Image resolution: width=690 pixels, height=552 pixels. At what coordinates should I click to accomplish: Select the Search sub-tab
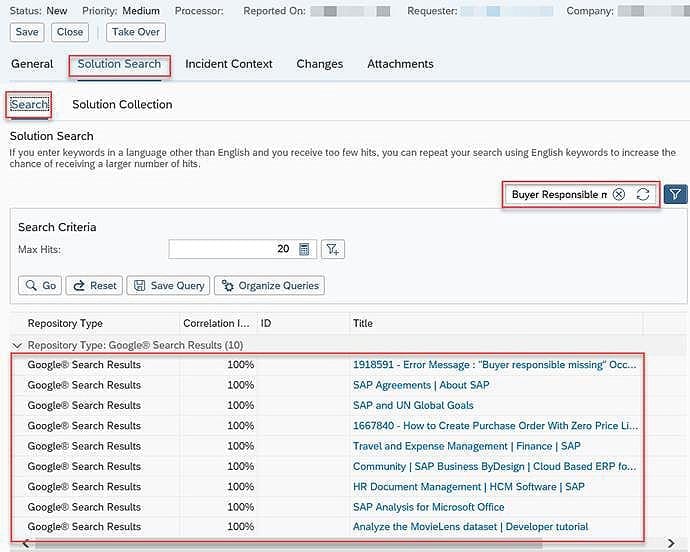tap(29, 105)
